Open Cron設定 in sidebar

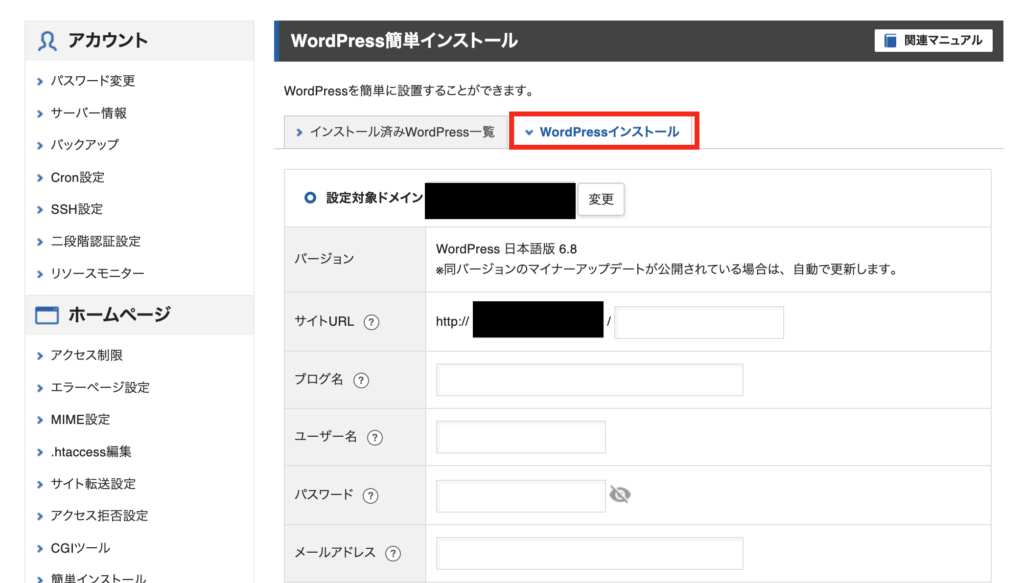click(78, 178)
